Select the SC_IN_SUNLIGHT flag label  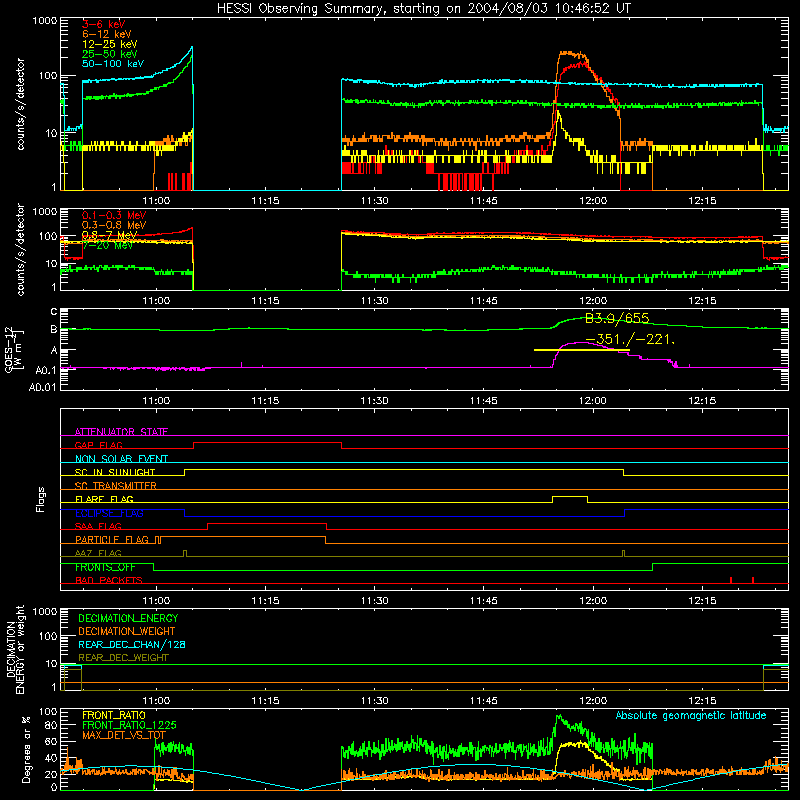[115, 472]
